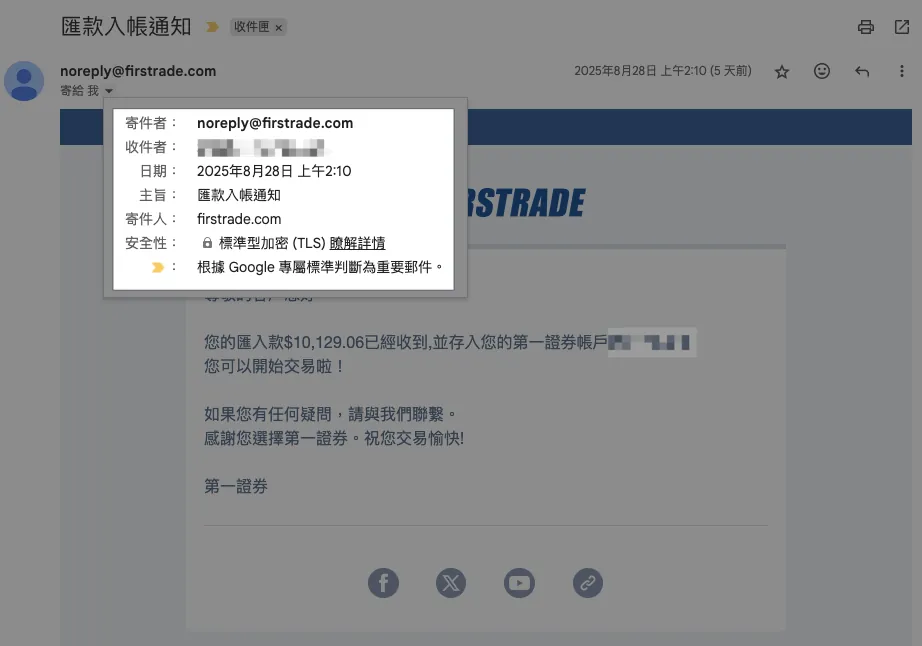Image resolution: width=922 pixels, height=646 pixels.
Task: Click the reply arrow icon
Action: [862, 72]
